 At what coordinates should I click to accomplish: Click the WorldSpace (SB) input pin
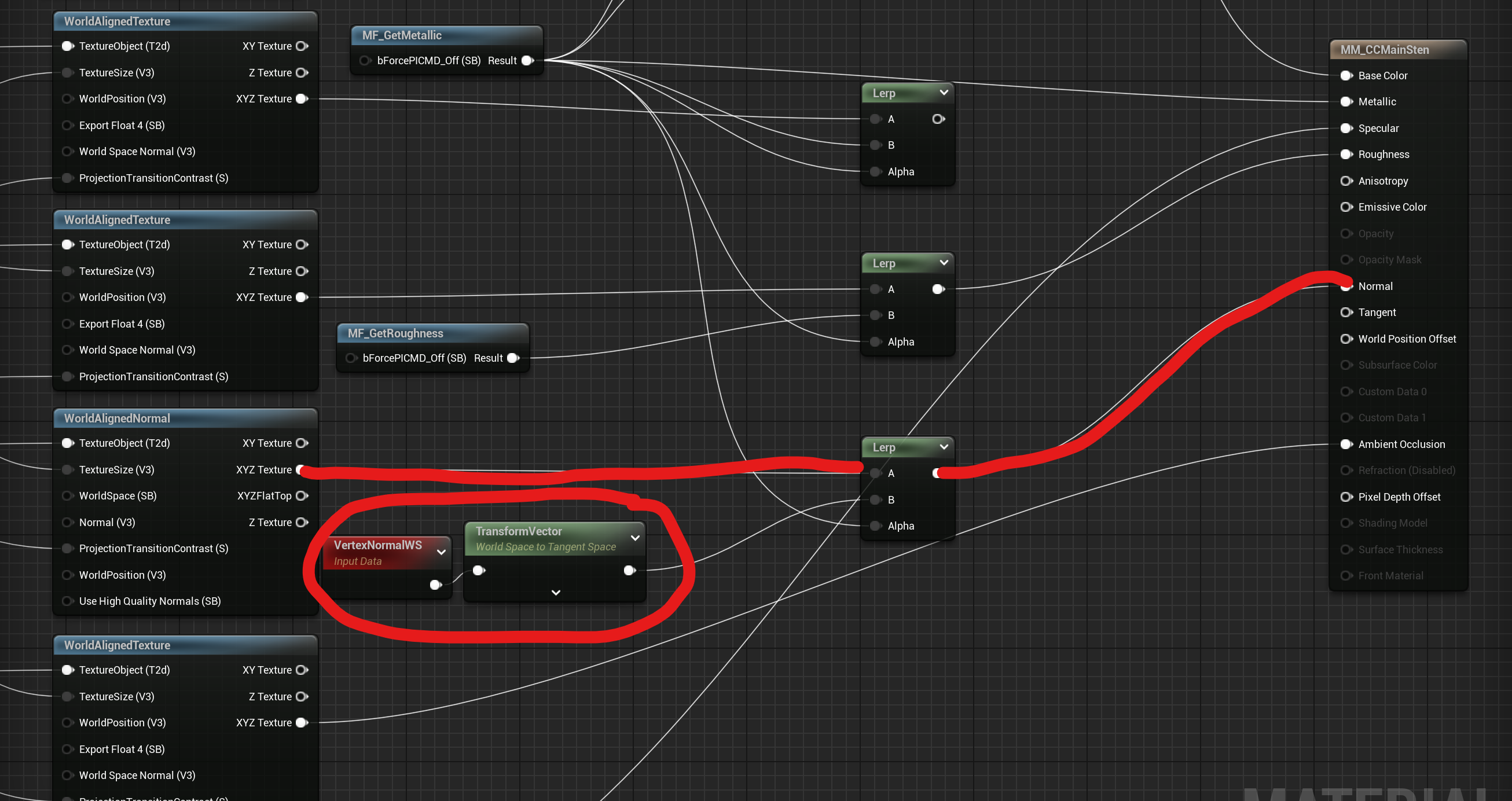[x=68, y=496]
